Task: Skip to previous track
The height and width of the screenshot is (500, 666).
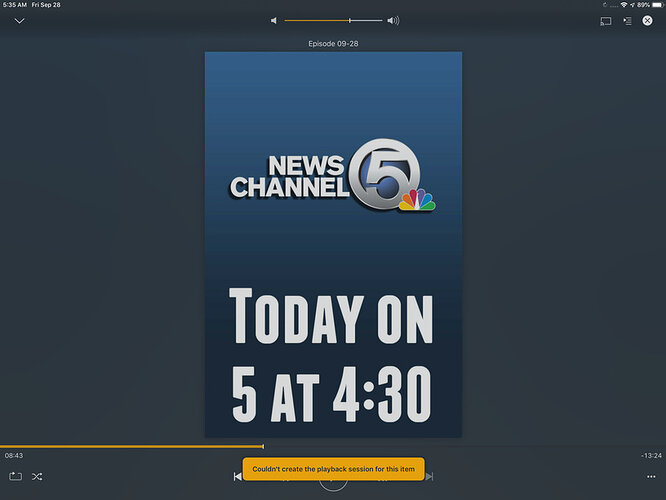Action: pyautogui.click(x=237, y=477)
